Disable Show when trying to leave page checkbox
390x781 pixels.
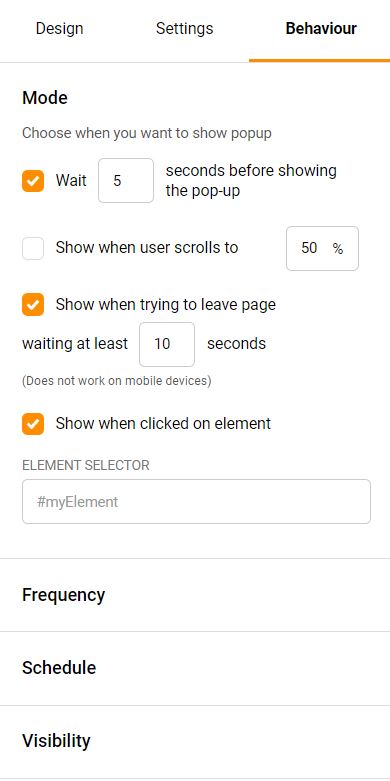[33, 305]
